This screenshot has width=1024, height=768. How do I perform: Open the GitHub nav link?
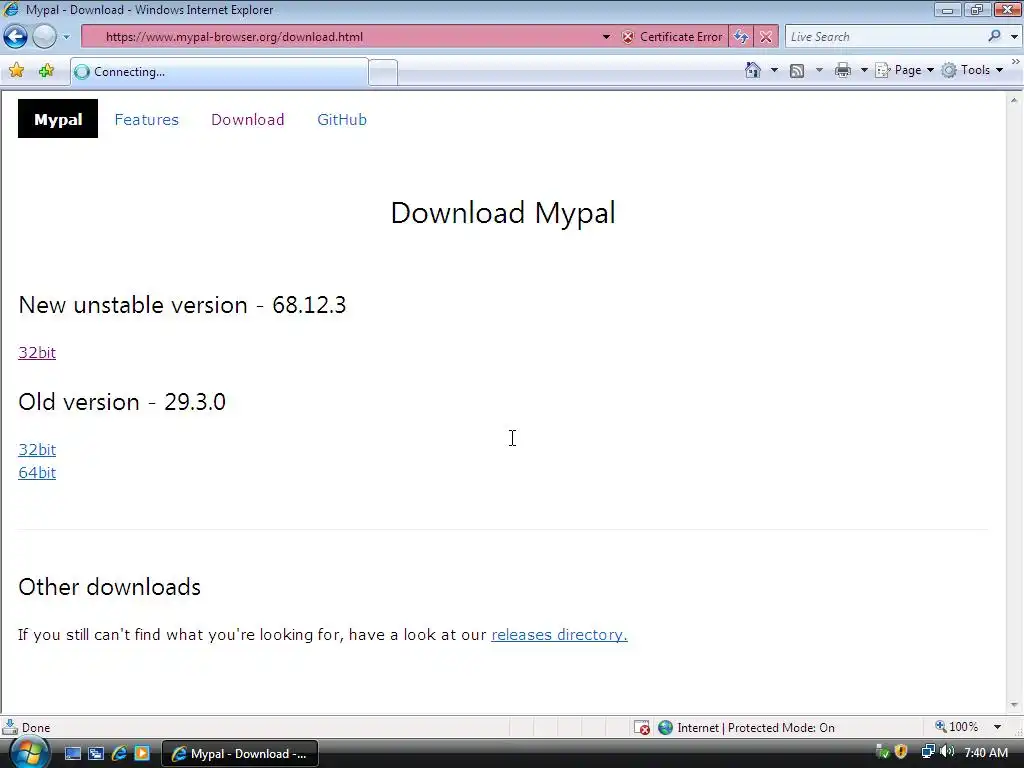(x=342, y=120)
